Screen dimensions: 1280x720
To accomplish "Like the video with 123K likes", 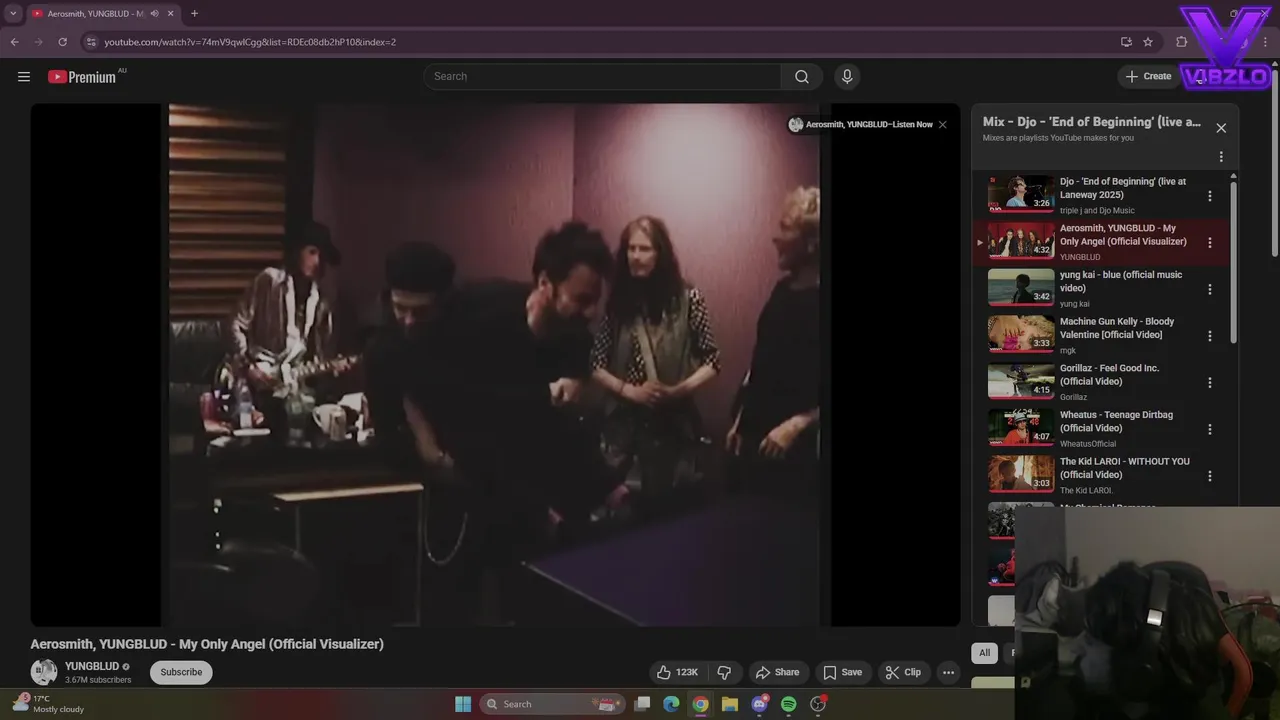I will point(676,672).
